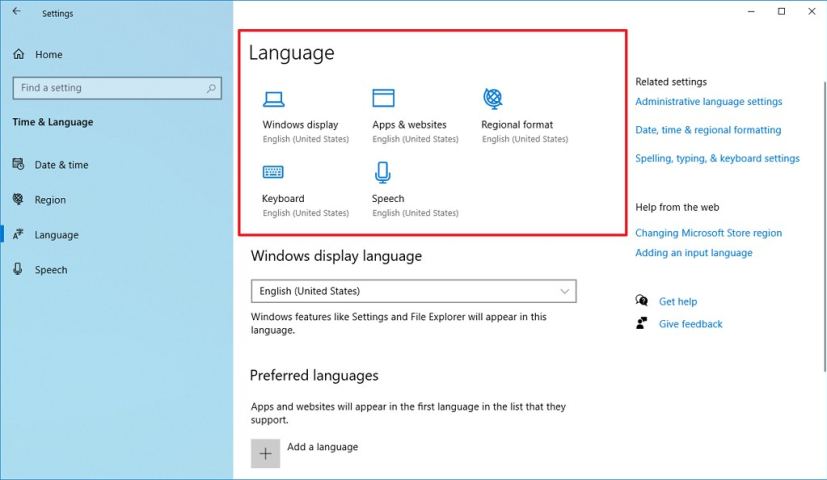Open Date, time & regional formatting link
827x480 pixels.
[x=708, y=130]
